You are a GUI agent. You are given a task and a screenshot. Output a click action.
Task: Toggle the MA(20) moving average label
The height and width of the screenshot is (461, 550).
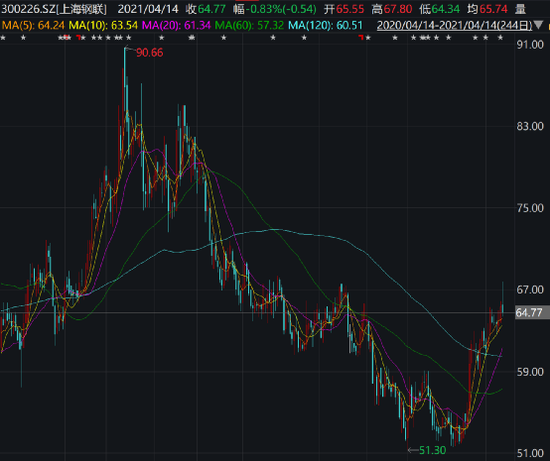tap(176, 25)
